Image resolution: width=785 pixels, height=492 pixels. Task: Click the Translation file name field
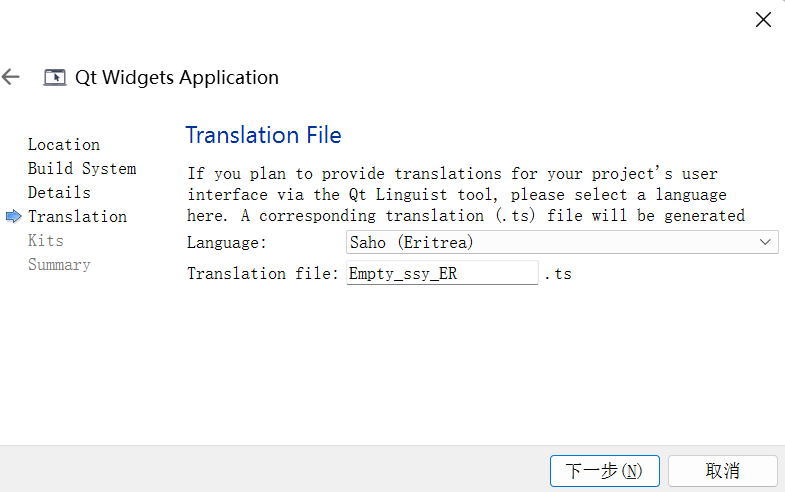(x=442, y=273)
